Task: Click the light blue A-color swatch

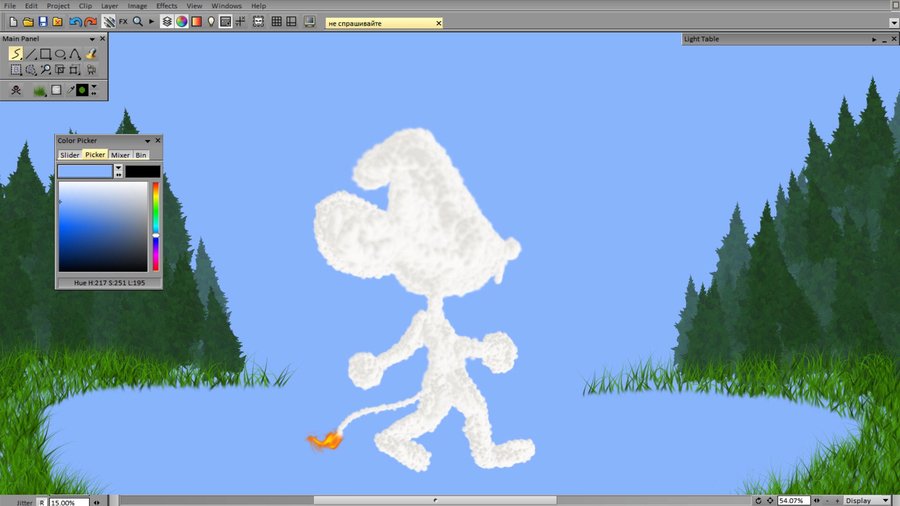Action: (85, 171)
